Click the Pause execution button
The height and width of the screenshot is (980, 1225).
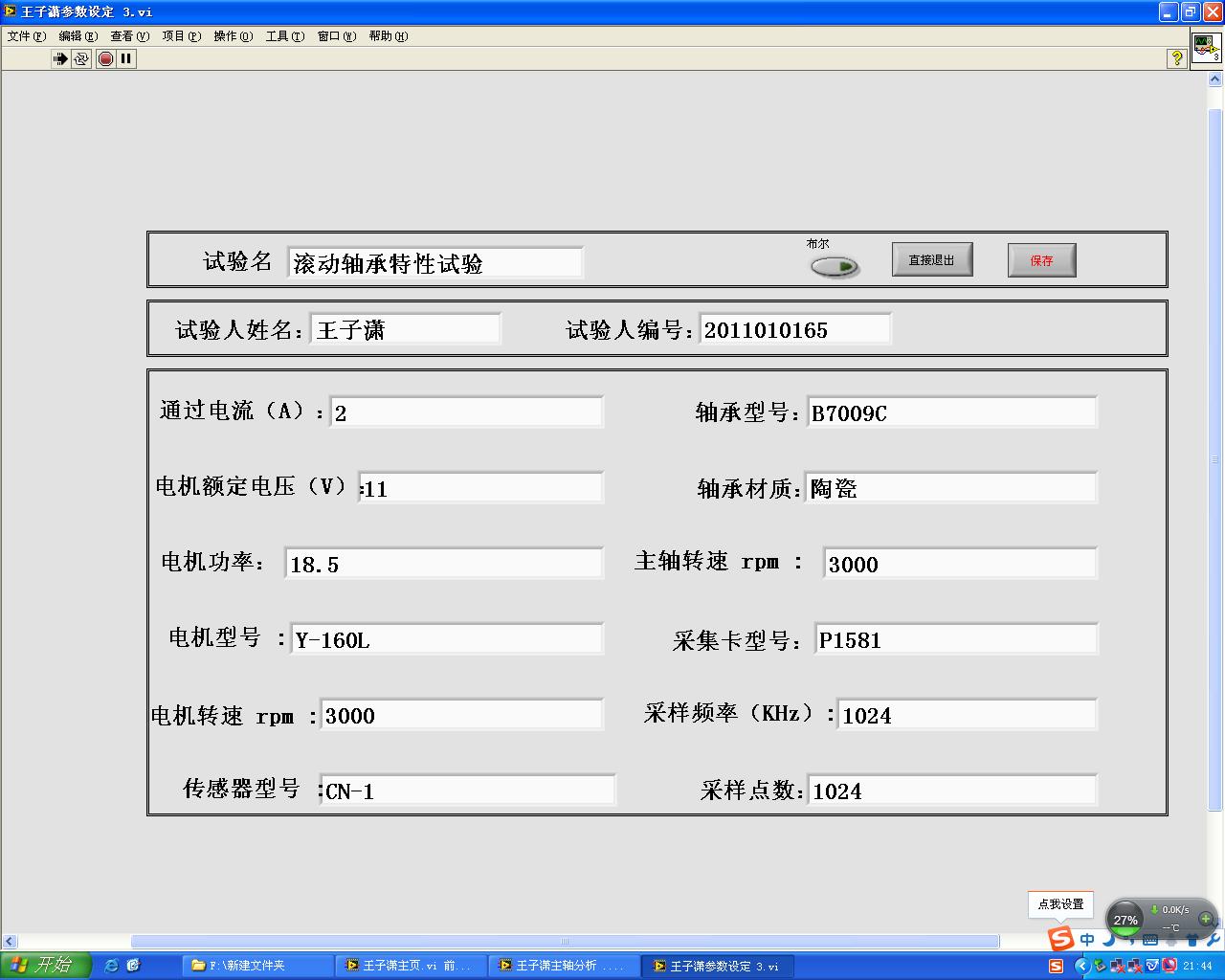click(x=126, y=58)
